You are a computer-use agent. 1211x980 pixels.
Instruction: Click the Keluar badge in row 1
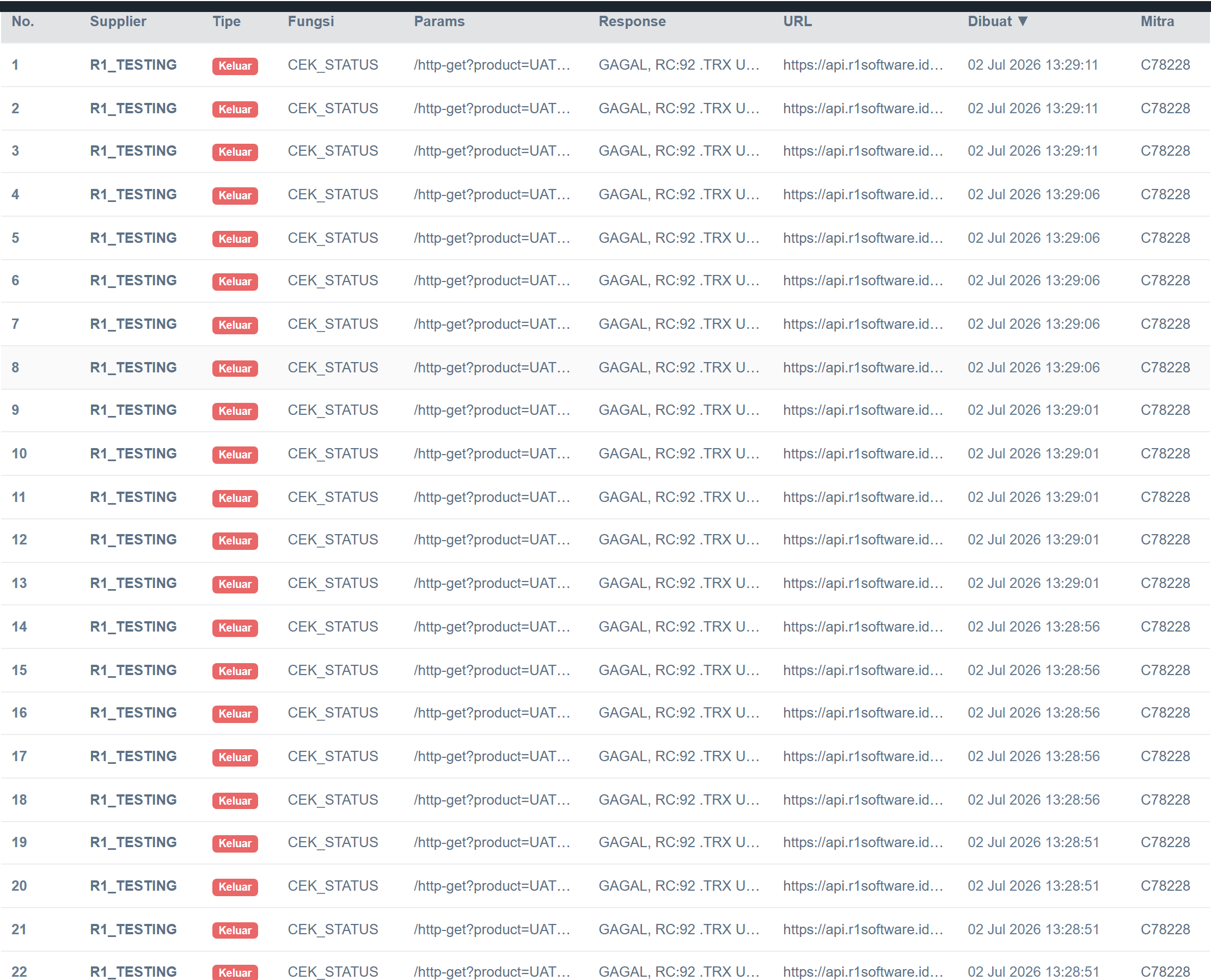[x=235, y=66]
